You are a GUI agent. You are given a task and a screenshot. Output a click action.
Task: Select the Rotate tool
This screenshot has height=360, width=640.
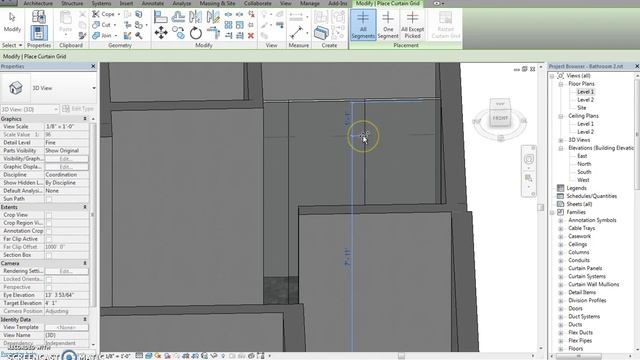point(196,33)
